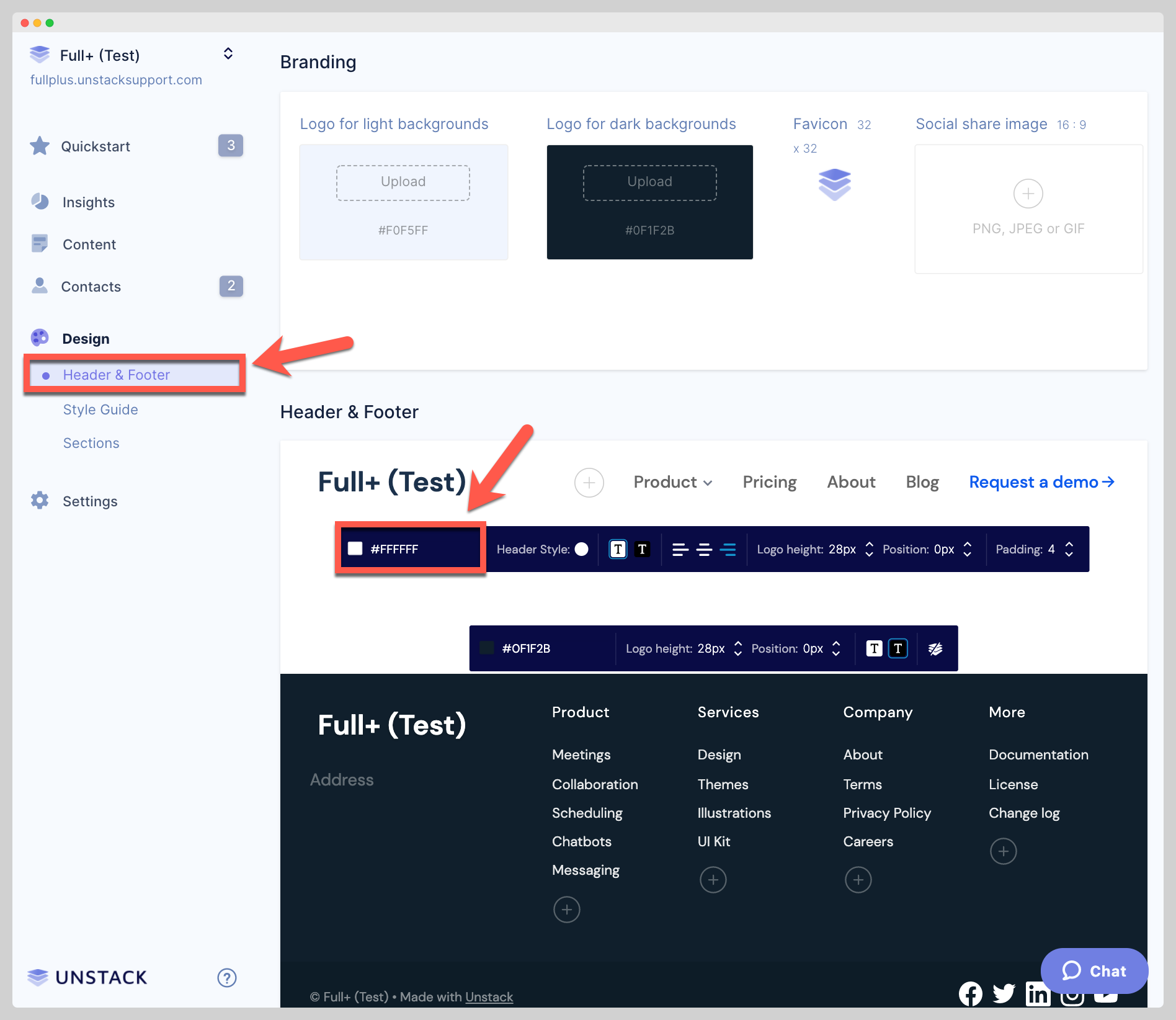Toggle the Header Style circle control
The width and height of the screenshot is (1176, 1020).
pos(582,549)
